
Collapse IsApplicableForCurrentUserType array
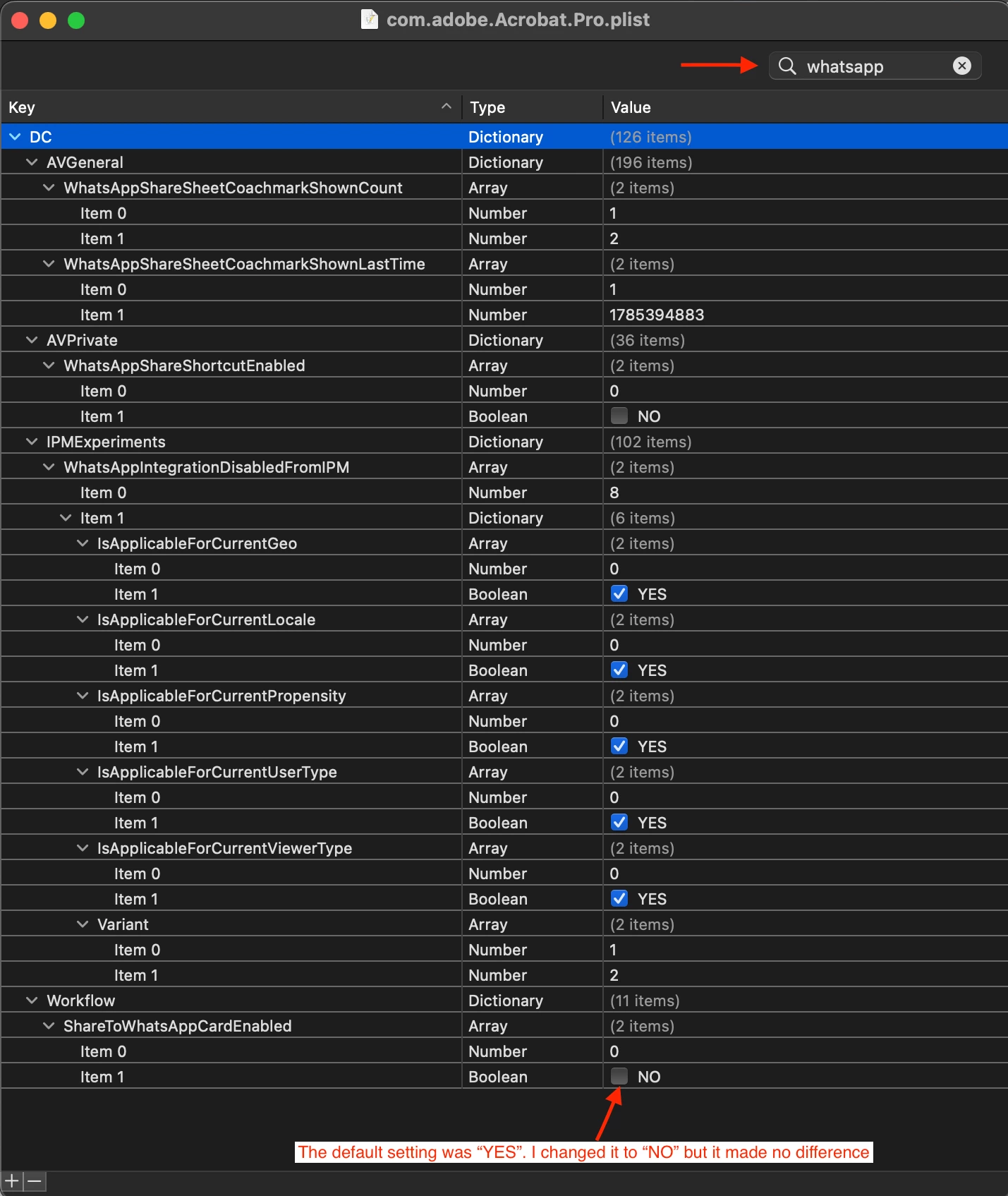coord(83,772)
